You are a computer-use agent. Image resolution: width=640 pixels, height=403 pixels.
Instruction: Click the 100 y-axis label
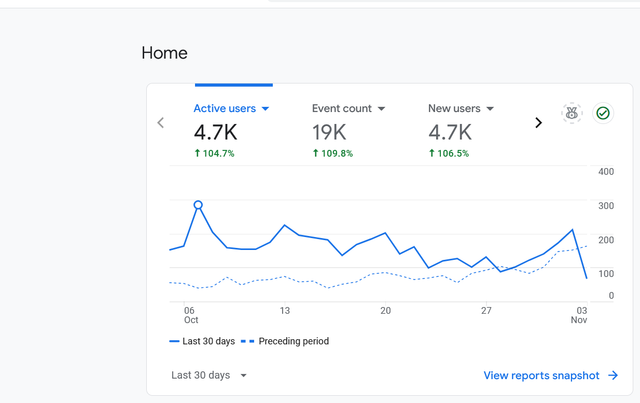pyautogui.click(x=606, y=274)
